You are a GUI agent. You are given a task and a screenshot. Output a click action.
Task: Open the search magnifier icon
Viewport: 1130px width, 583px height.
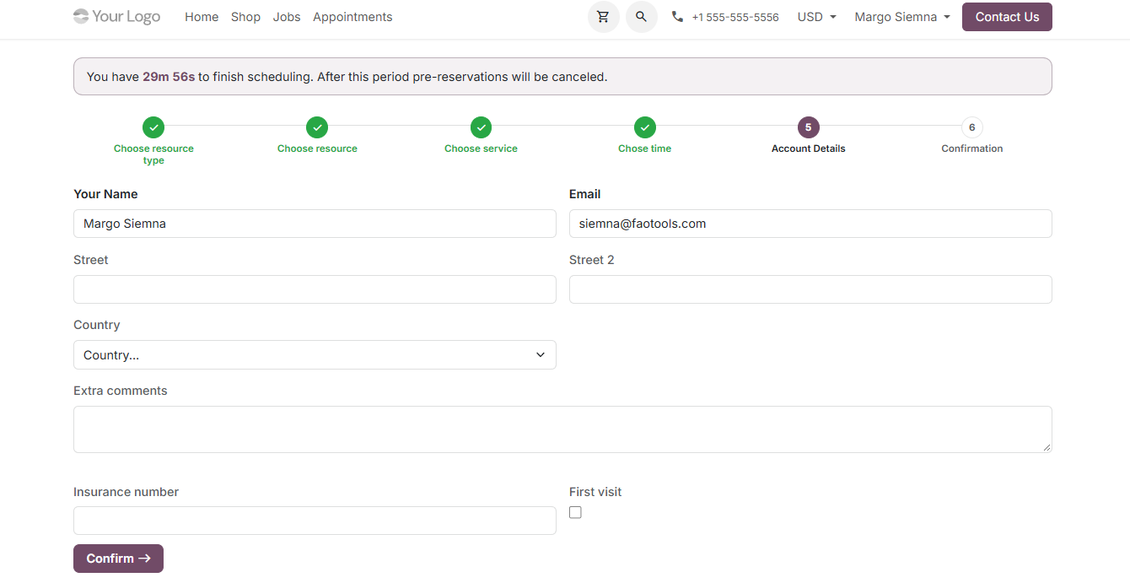click(641, 17)
